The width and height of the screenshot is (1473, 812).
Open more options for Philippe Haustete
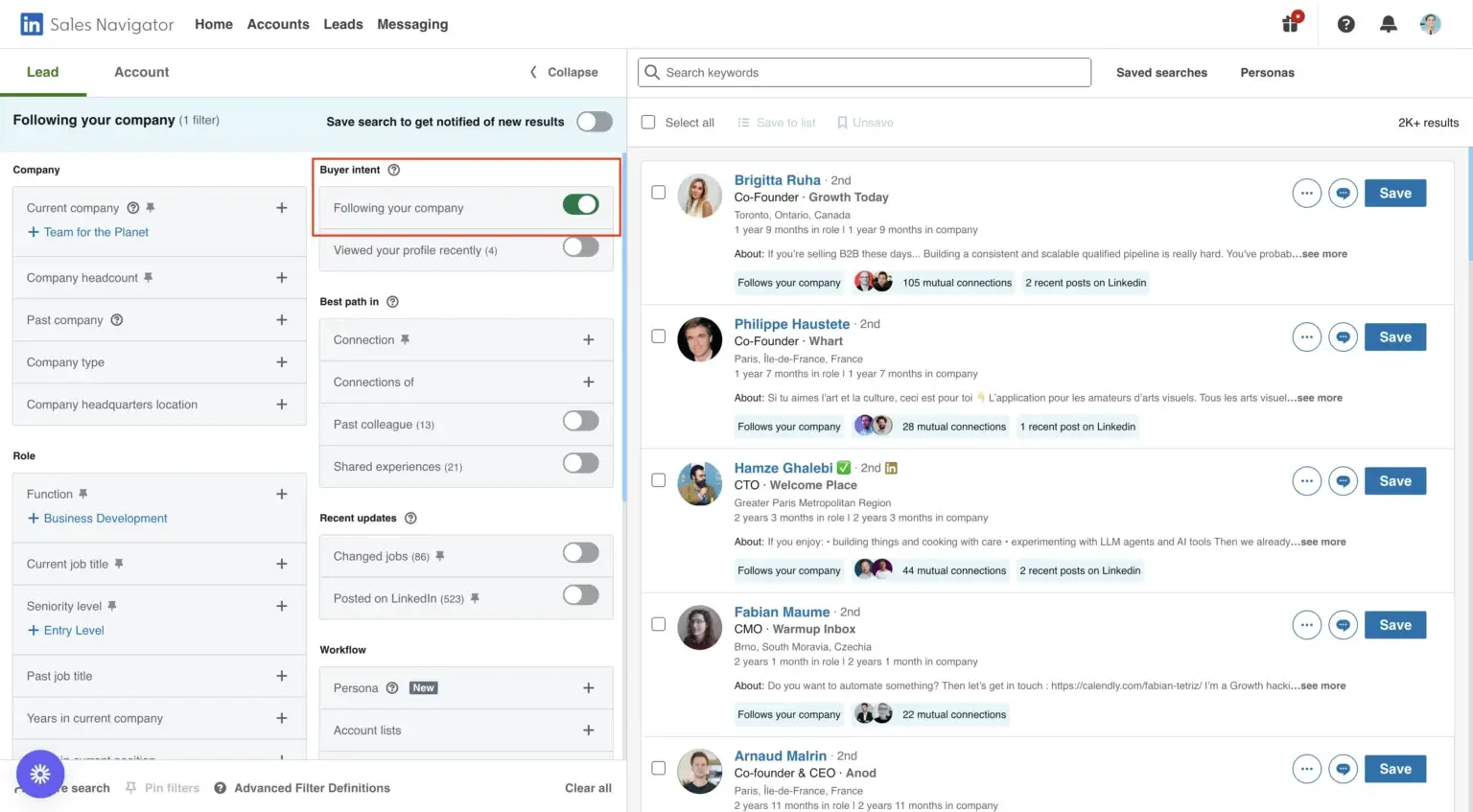[1307, 336]
